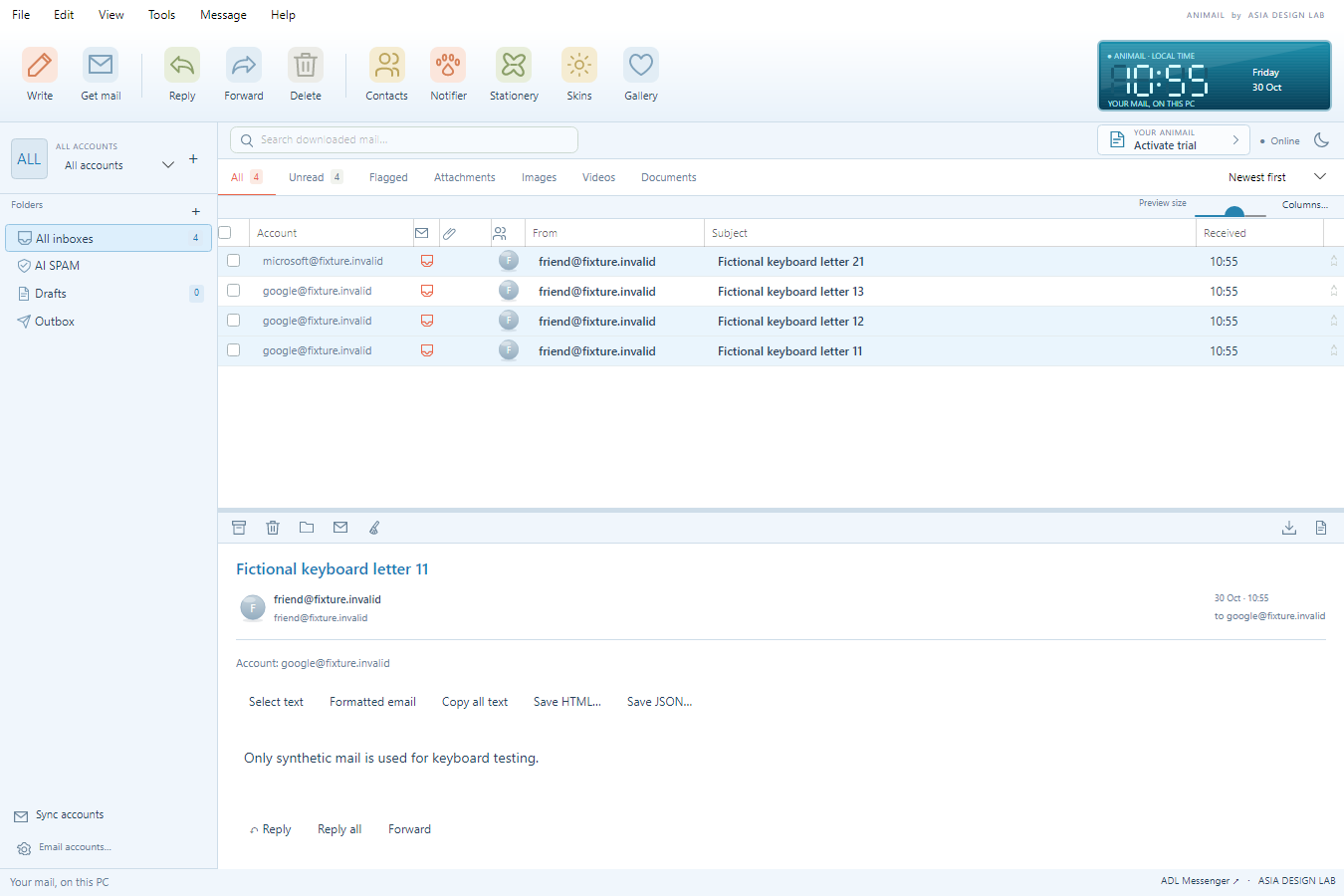This screenshot has width=1344, height=896.
Task: Click the archive icon in preview toolbar
Action: point(239,528)
